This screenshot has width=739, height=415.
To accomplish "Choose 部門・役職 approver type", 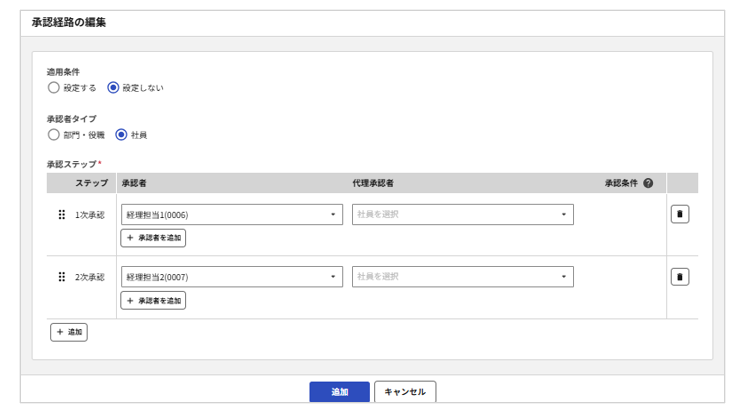I will pyautogui.click(x=54, y=135).
